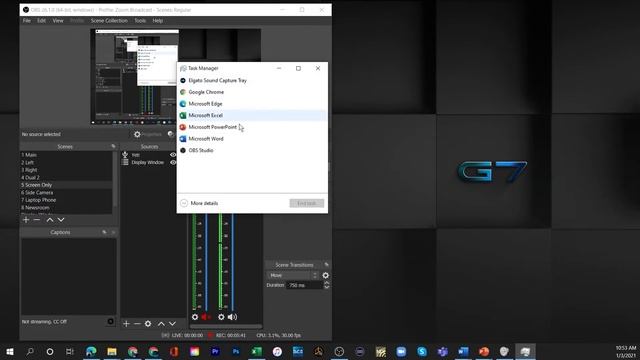The image size is (640, 360).
Task: Unmute the muted red speaker channel
Action: tap(206, 317)
